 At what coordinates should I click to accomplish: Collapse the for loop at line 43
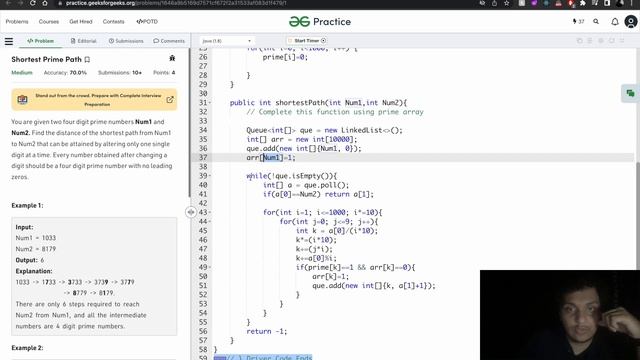pos(210,213)
